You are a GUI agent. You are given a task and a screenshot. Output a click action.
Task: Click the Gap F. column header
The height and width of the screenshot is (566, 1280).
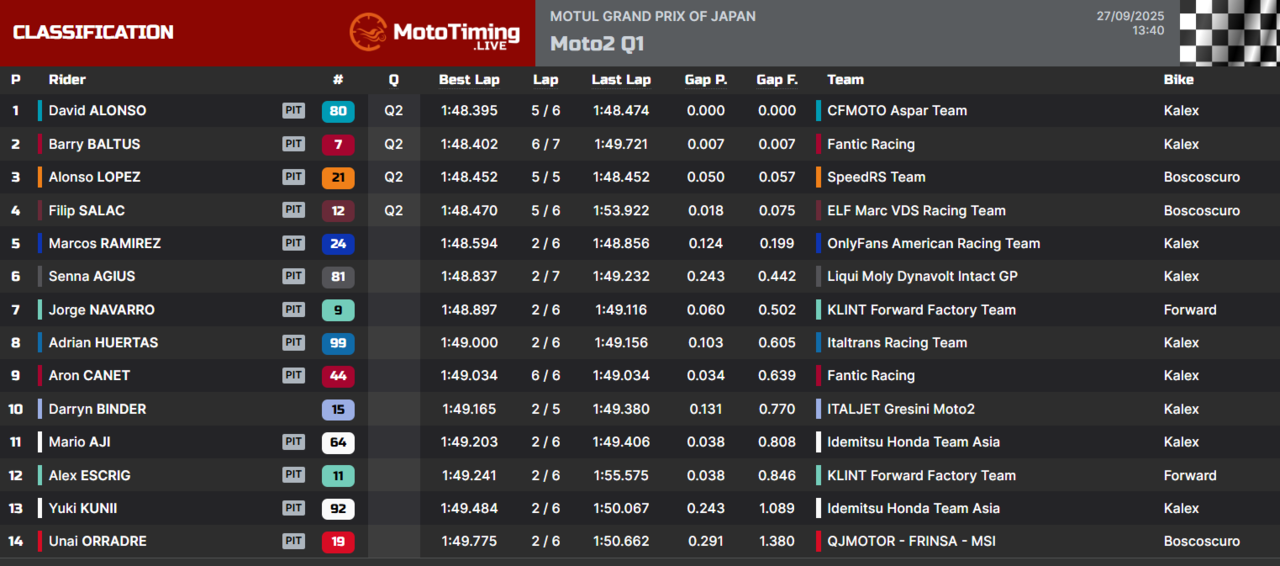click(777, 80)
